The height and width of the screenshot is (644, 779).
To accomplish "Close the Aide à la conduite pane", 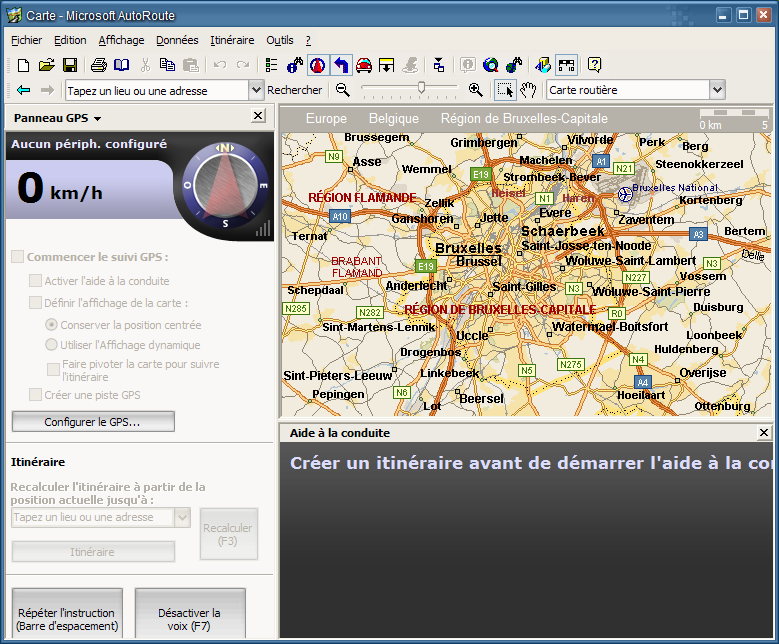I will point(764,433).
